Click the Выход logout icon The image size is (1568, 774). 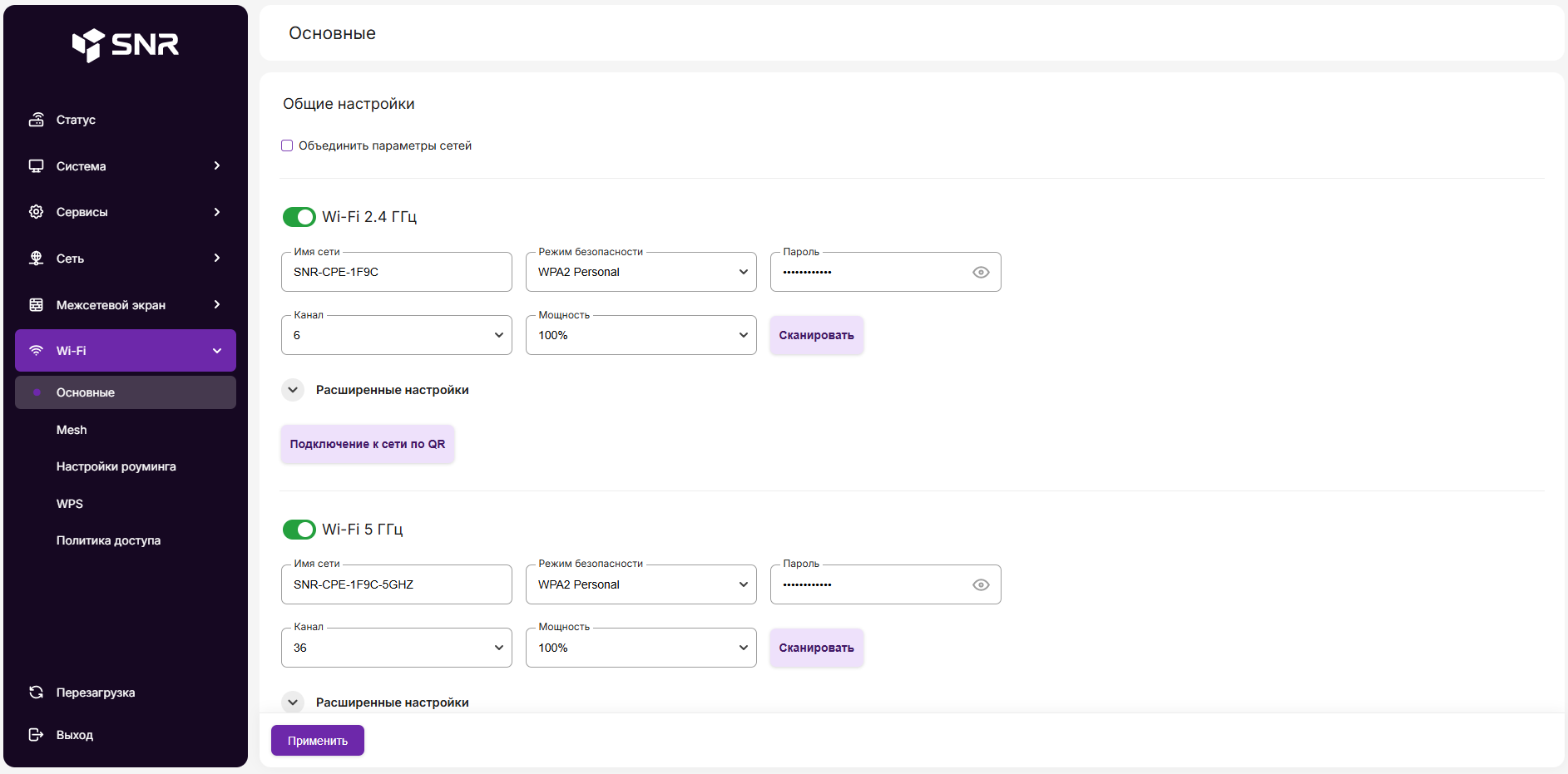pos(36,735)
